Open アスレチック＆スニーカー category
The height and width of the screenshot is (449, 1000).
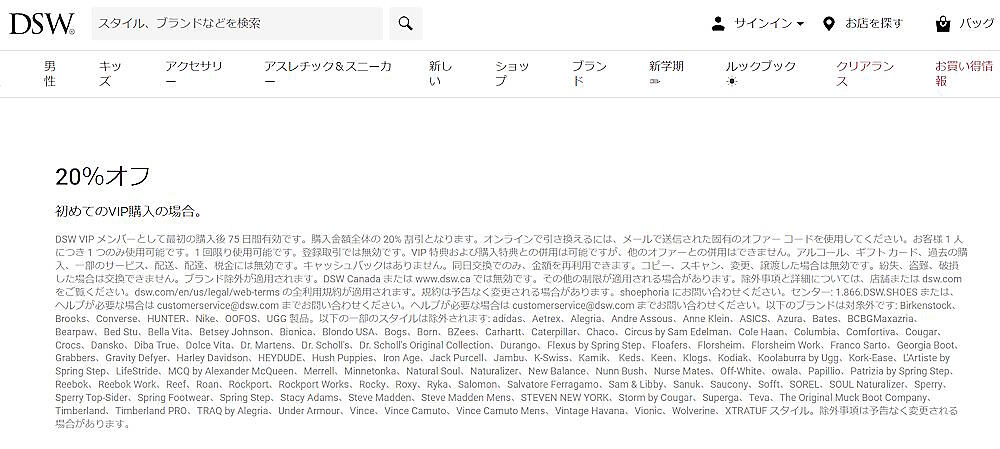[327, 73]
